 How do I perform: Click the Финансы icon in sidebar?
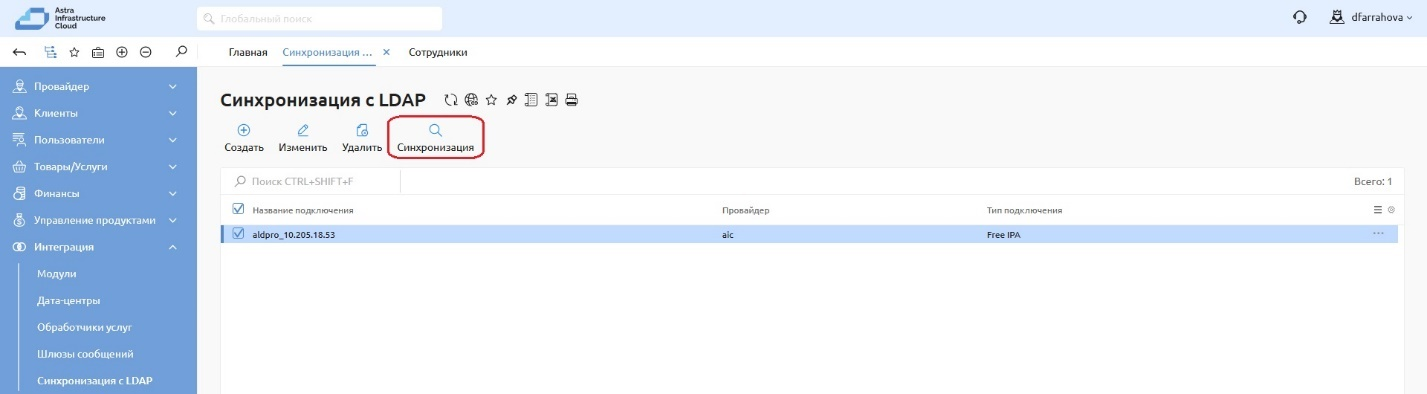(x=19, y=193)
